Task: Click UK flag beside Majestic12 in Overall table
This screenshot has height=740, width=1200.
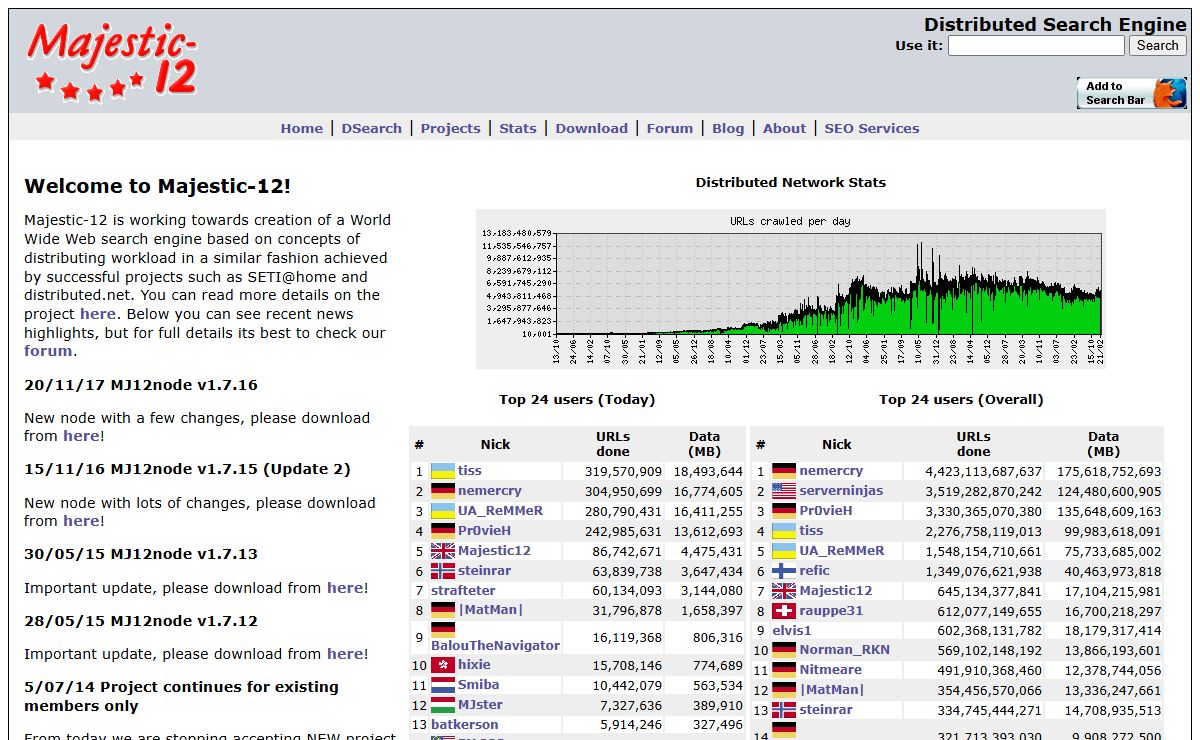Action: [x=784, y=591]
